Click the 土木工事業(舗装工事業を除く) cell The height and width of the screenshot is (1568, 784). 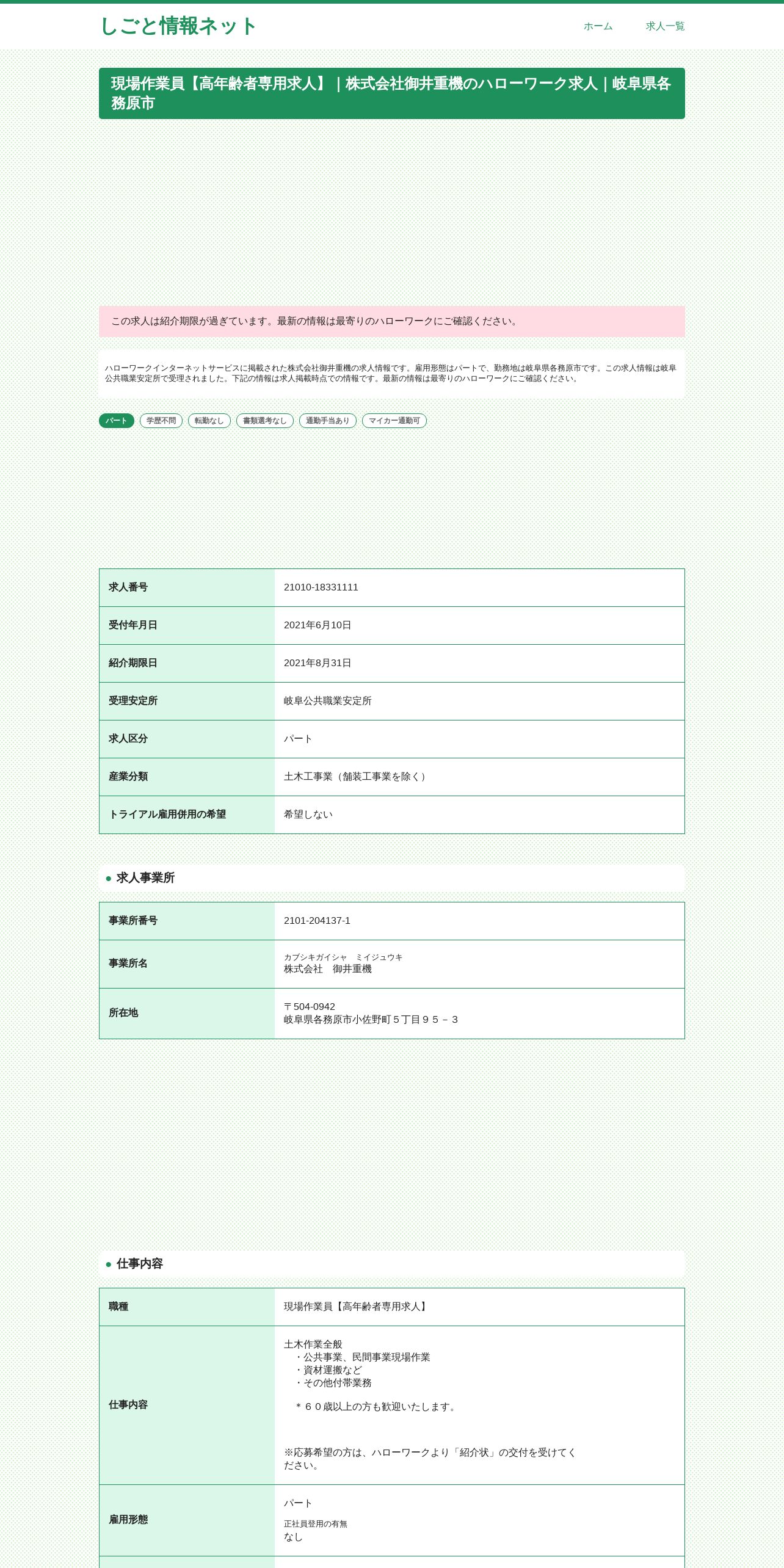click(479, 777)
